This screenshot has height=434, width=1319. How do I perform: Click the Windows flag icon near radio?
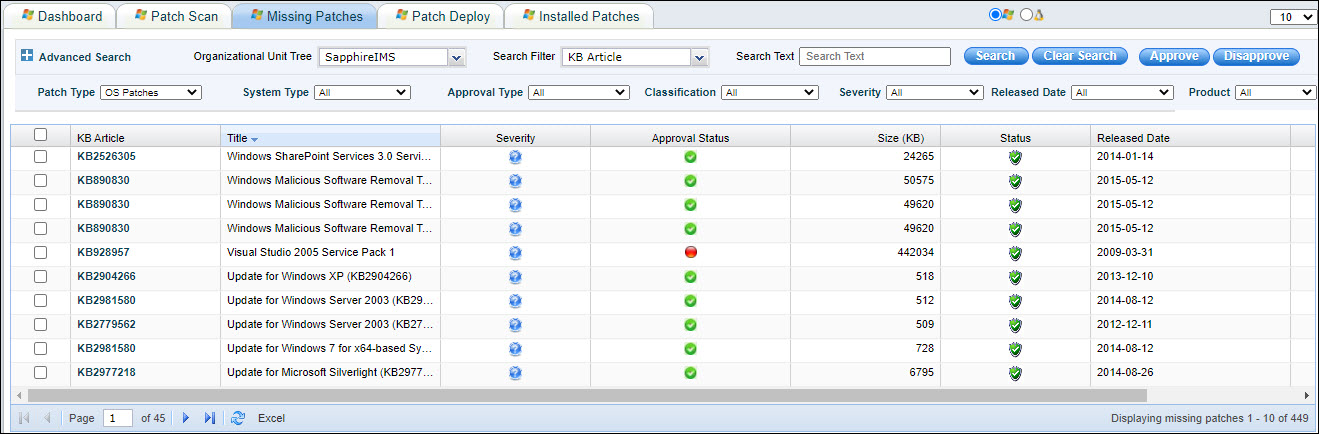[x=1008, y=15]
